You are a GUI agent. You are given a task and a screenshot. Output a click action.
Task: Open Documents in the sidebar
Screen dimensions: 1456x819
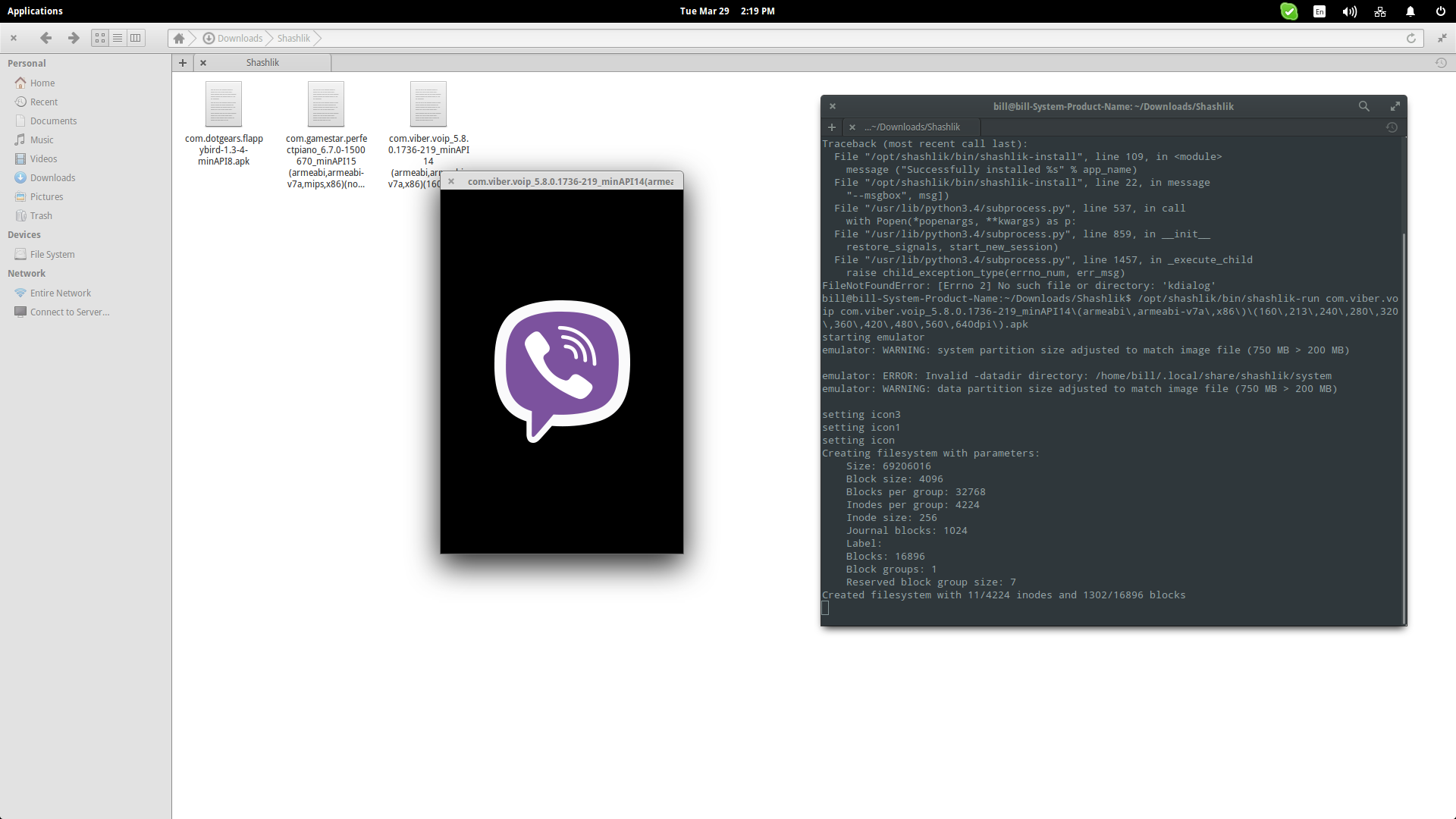[53, 121]
